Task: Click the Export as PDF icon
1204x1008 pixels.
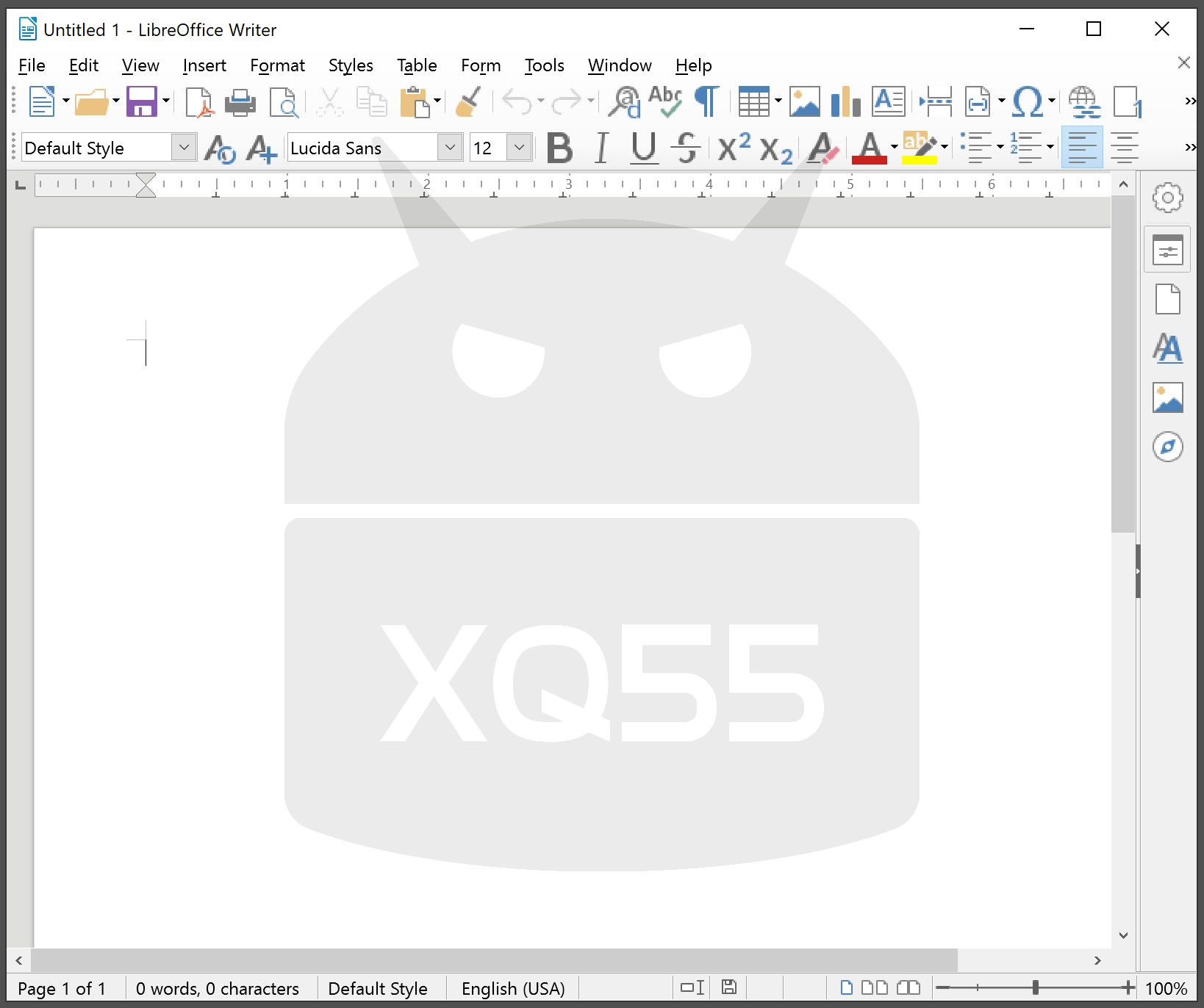Action: 198,102
